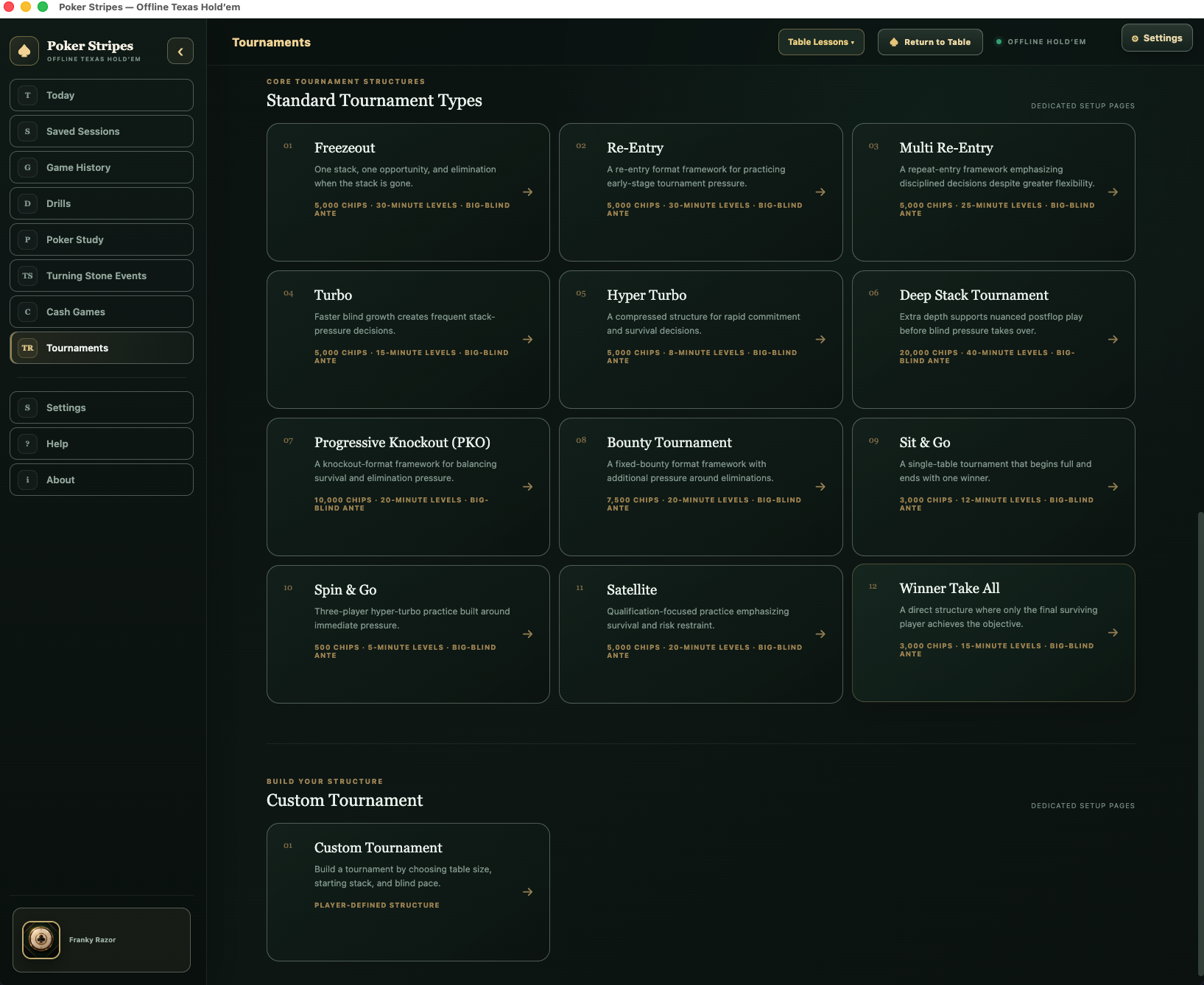The height and width of the screenshot is (985, 1204).
Task: Open the Custom Tournament builder card
Action: tap(408, 891)
